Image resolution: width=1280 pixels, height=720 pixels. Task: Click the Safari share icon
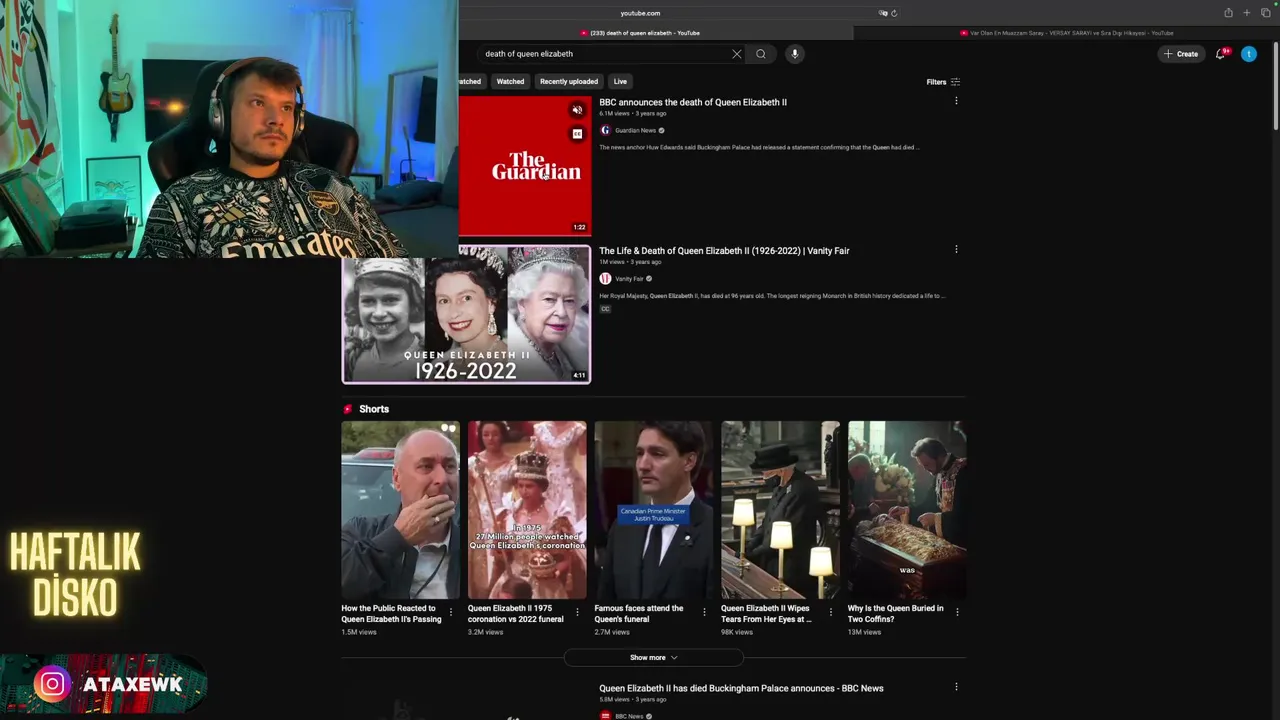(x=1228, y=13)
